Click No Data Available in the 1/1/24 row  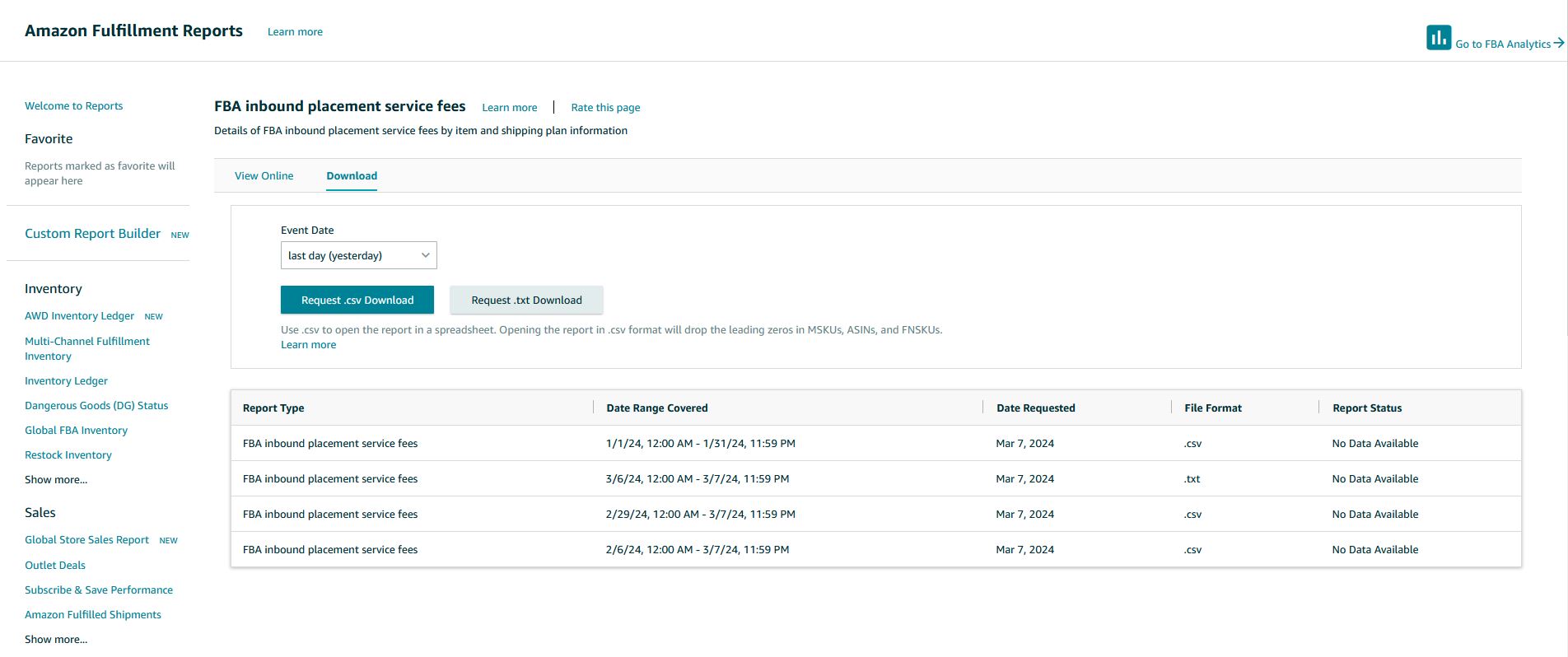pos(1375,444)
